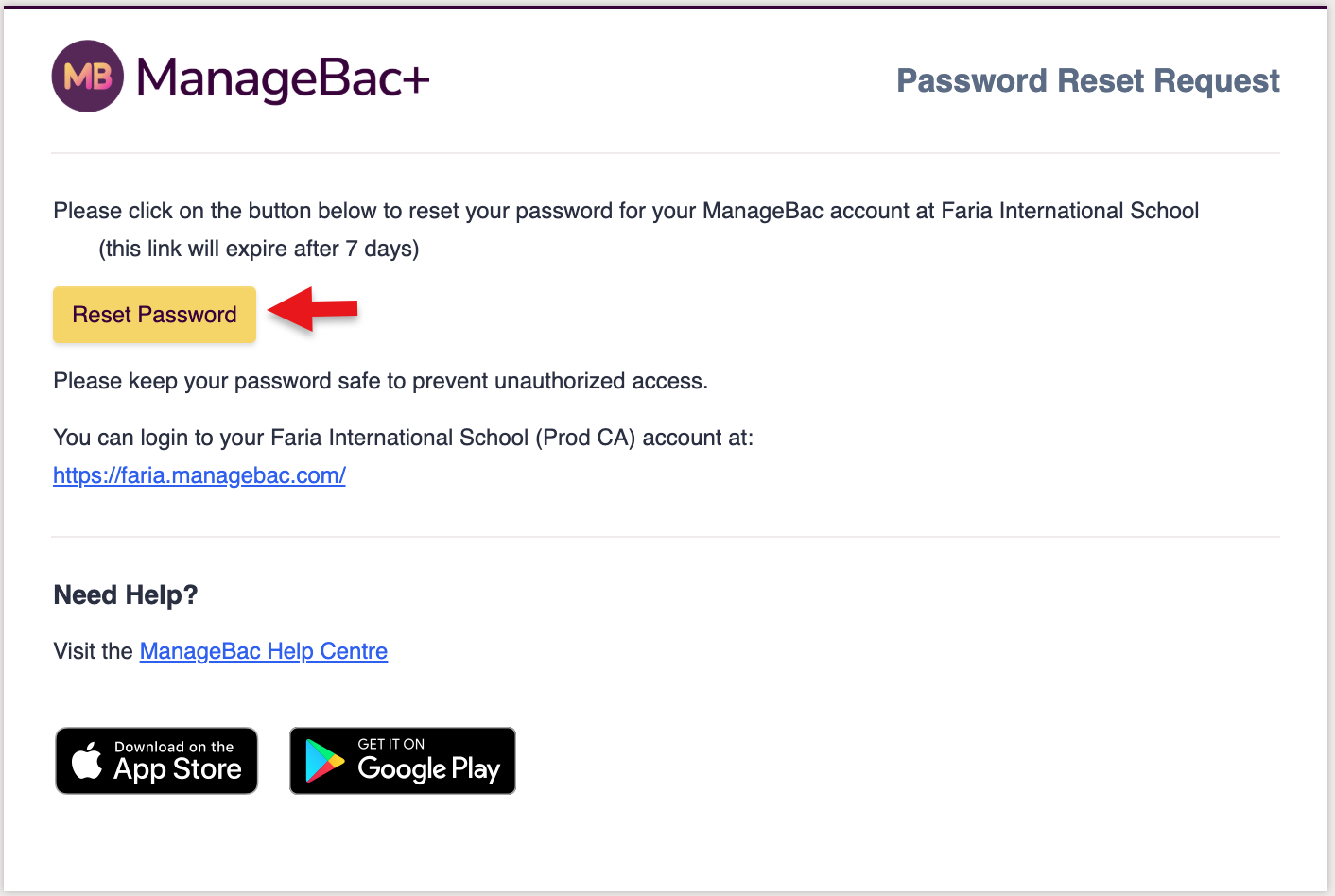
Task: Open the Google Play badge text
Action: (428, 769)
